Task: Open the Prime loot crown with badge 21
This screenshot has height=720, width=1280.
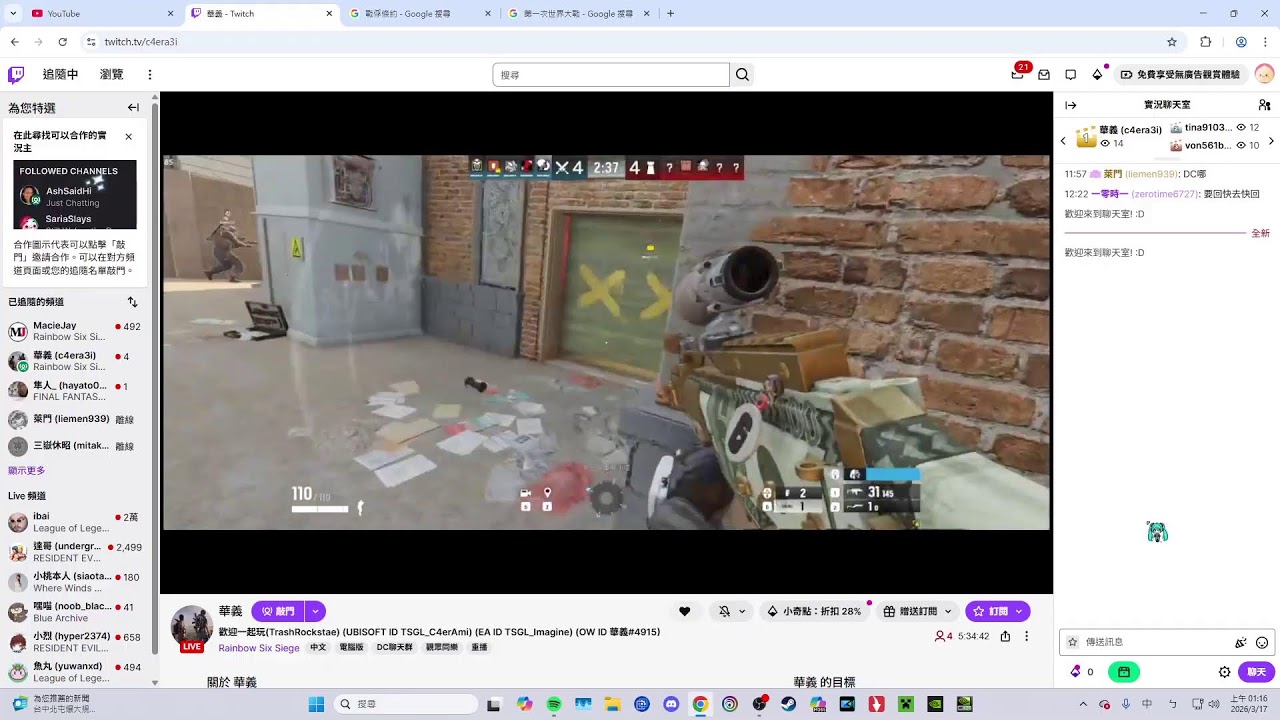Action: 1018,74
